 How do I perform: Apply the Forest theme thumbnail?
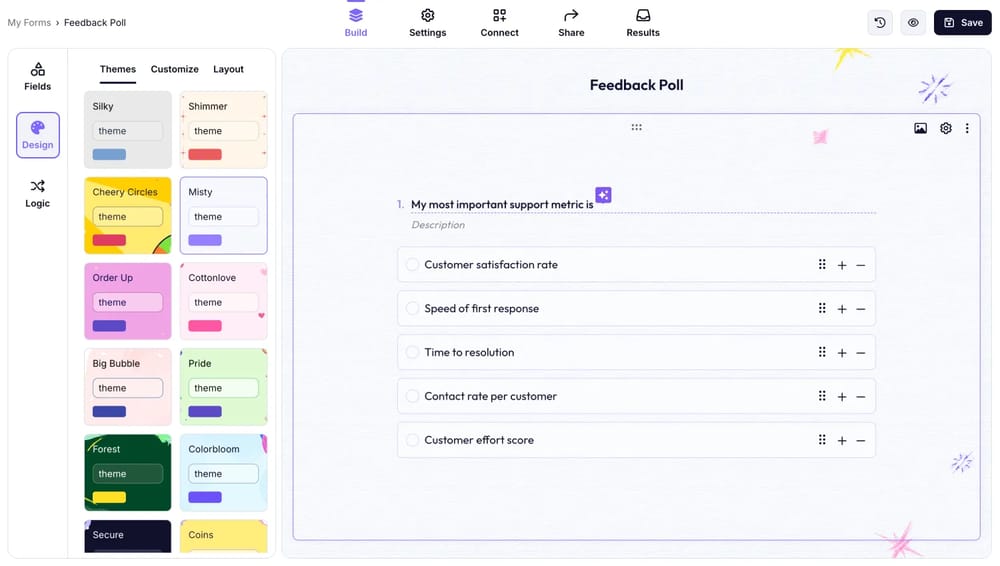(127, 472)
